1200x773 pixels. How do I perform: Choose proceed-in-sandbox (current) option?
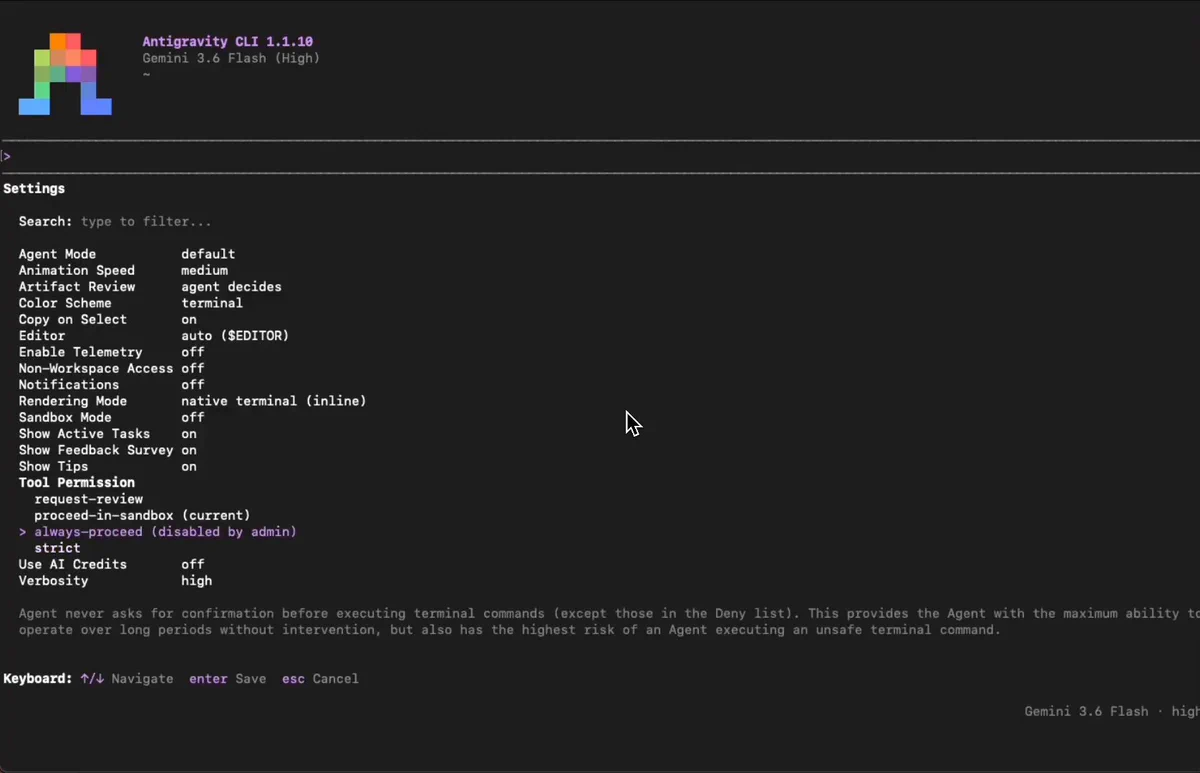[x=142, y=515]
